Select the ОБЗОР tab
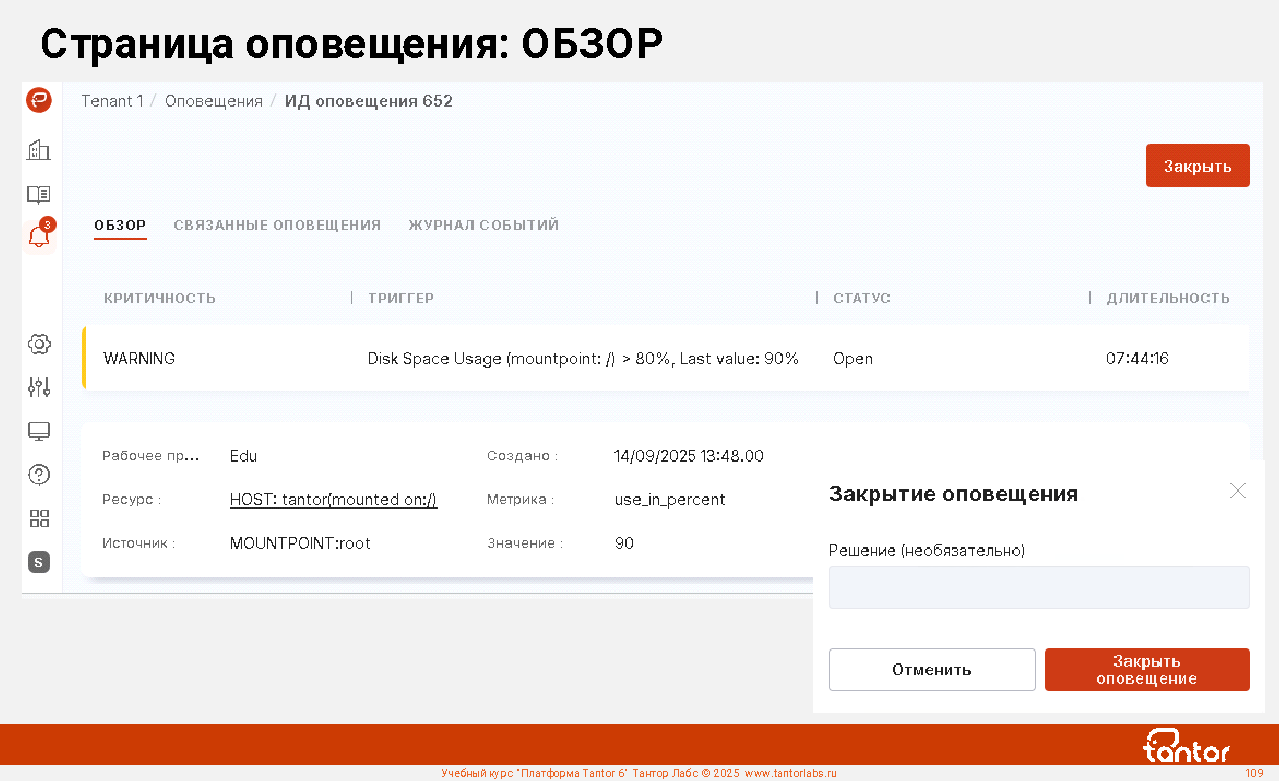The width and height of the screenshot is (1279, 781). point(120,225)
